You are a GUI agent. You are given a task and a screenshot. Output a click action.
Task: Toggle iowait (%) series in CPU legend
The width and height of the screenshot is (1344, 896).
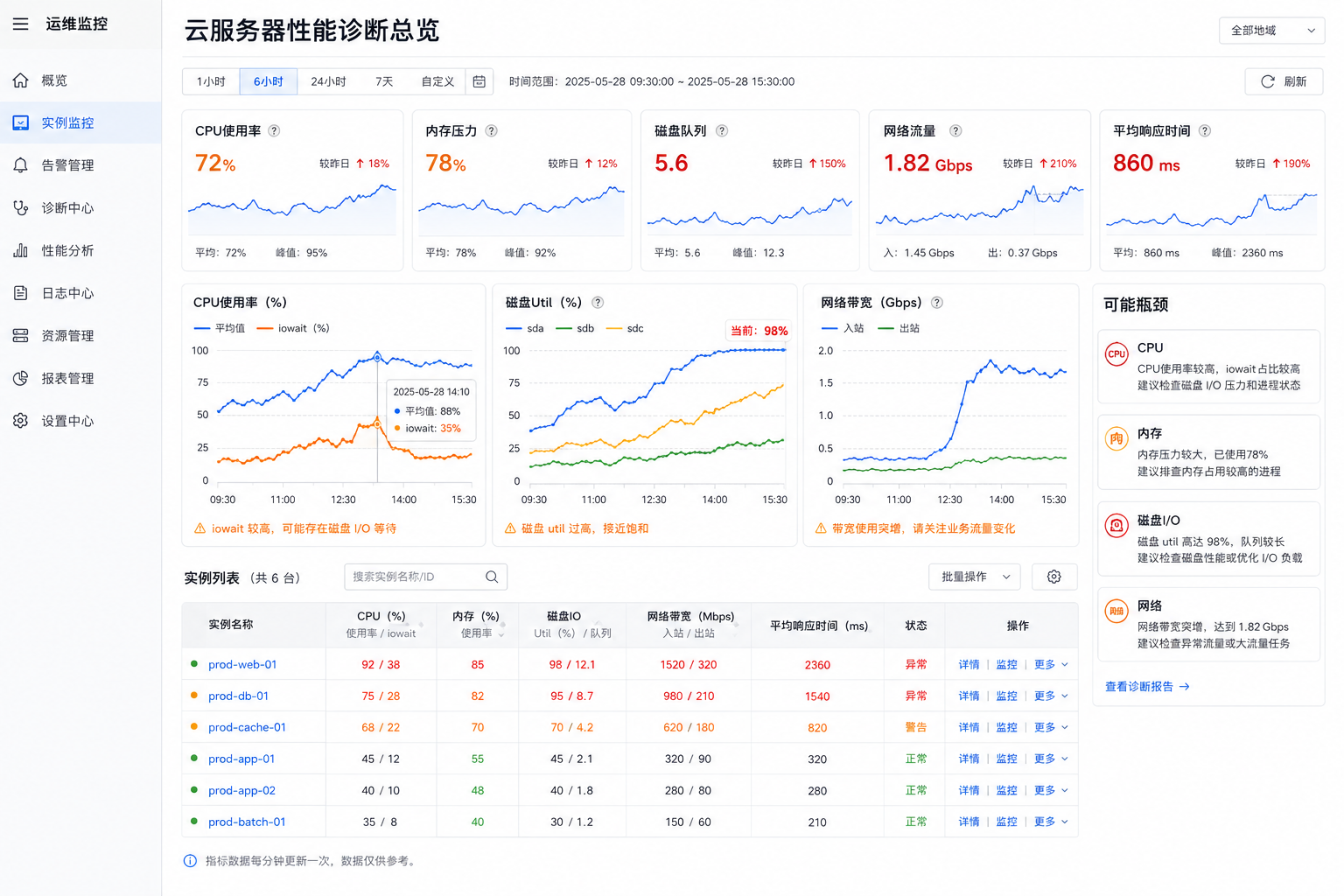(x=293, y=328)
